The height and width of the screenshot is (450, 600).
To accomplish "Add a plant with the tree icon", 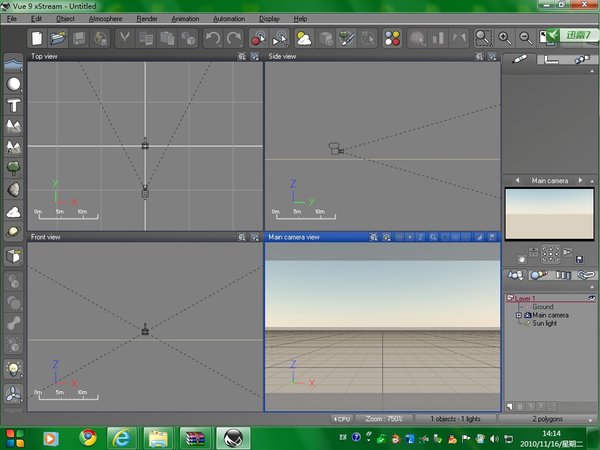I will pos(14,168).
